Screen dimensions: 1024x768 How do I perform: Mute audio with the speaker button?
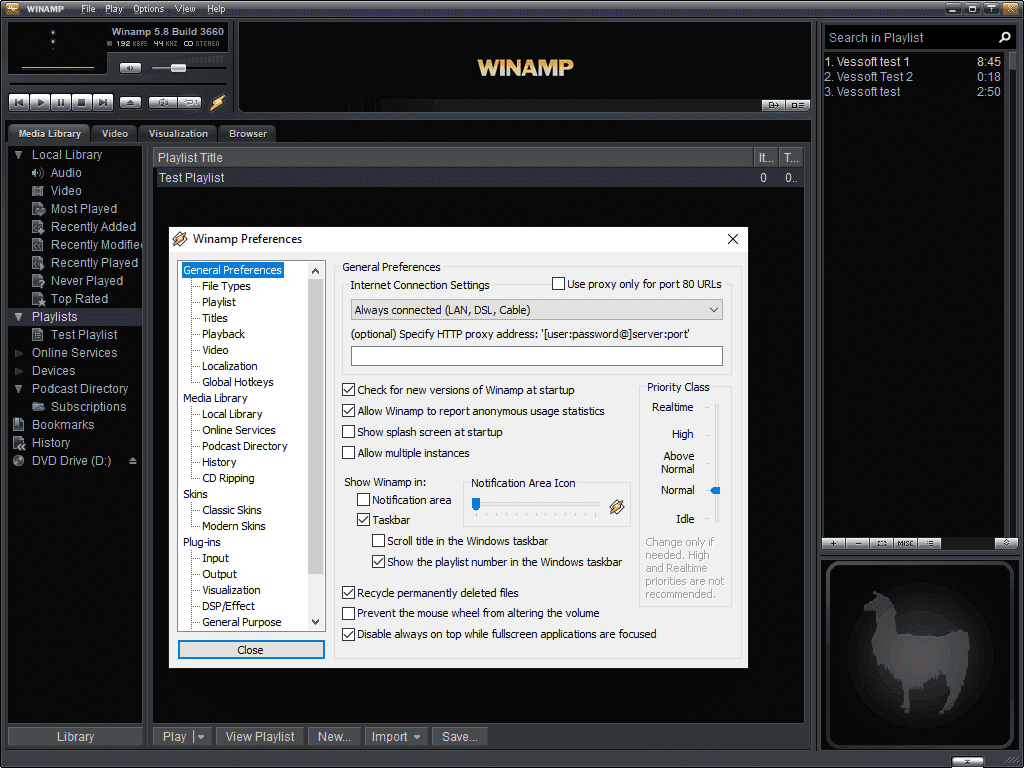point(130,68)
